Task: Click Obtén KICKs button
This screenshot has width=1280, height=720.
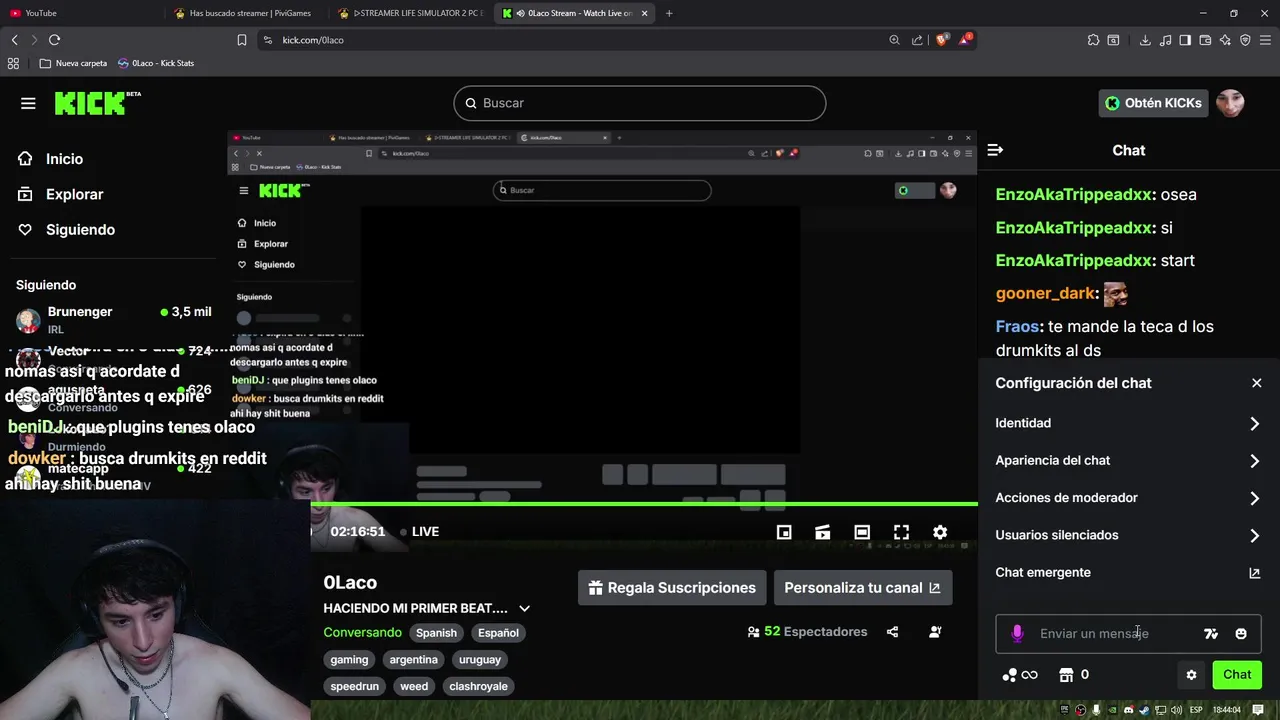Action: 1152,103
